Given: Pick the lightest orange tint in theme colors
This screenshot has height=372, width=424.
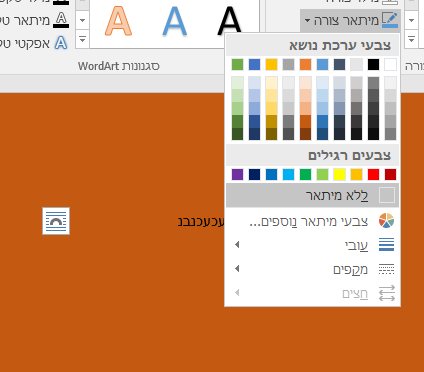Looking at the screenshot, I should 305,83.
